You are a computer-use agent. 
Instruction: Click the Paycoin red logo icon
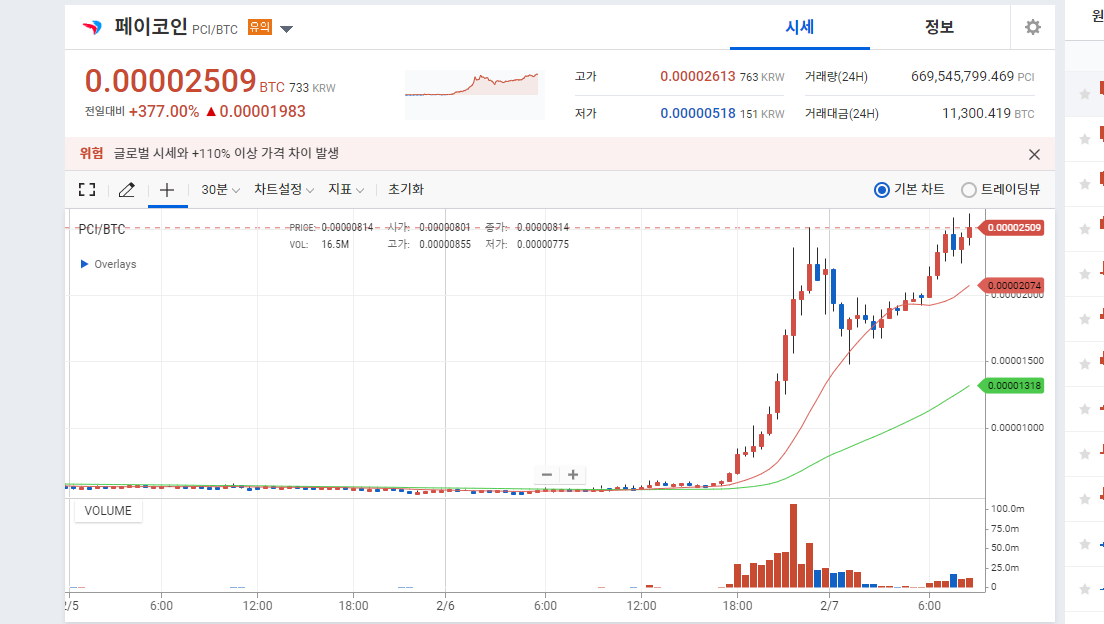(x=92, y=27)
